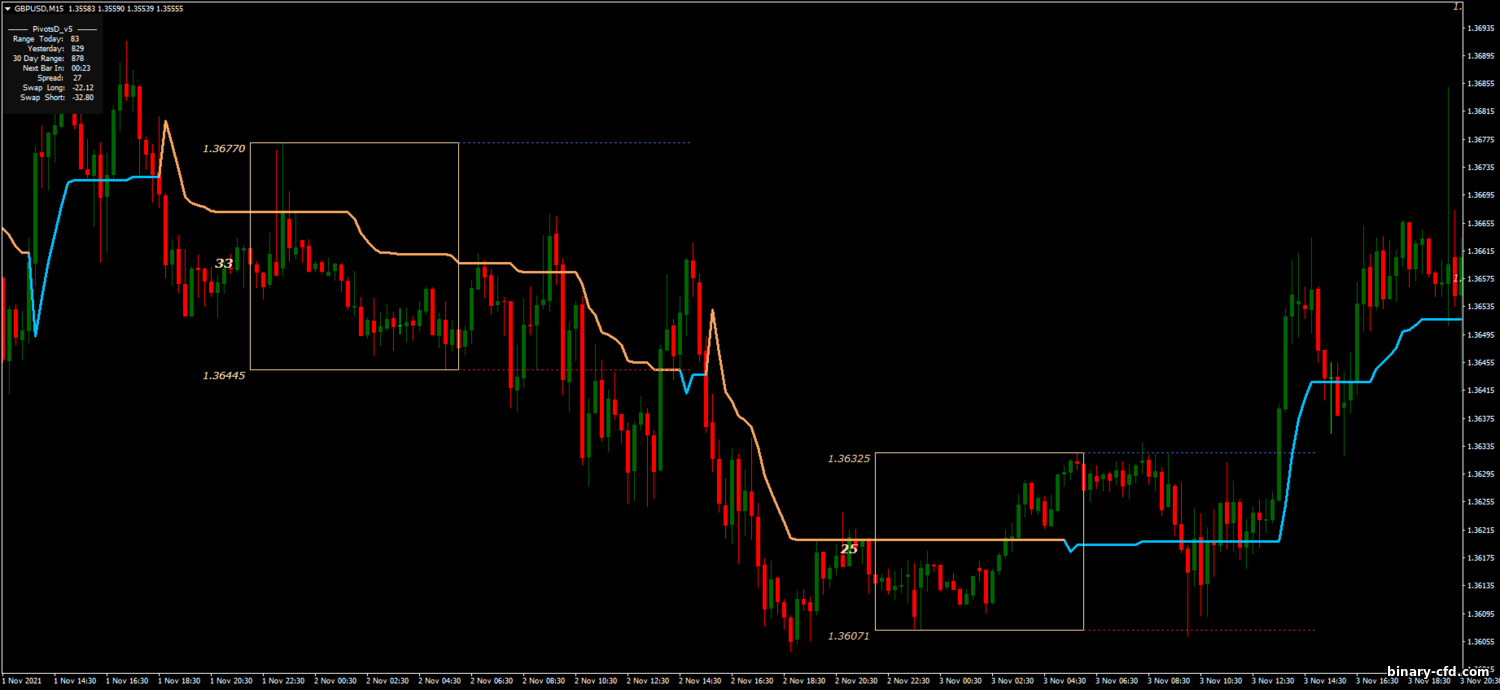Click the GBPUSD,M15 chart title text
1500x690 pixels.
[x=39, y=8]
